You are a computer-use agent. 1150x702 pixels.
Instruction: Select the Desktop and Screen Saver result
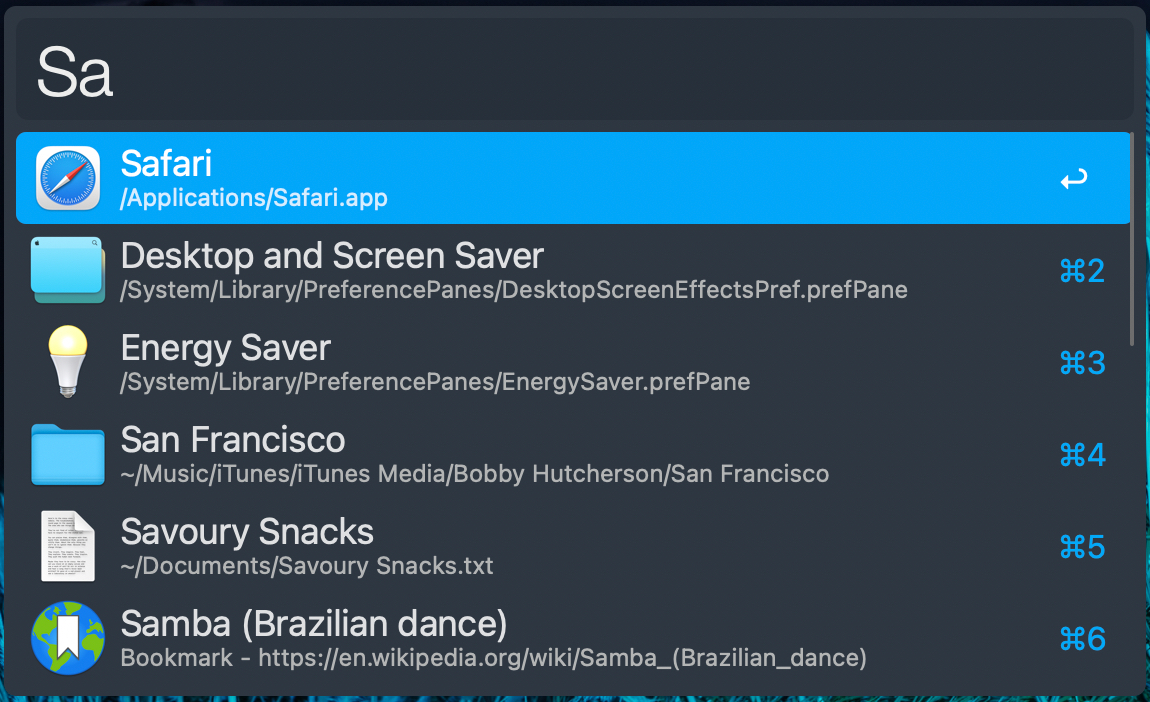click(x=332, y=256)
